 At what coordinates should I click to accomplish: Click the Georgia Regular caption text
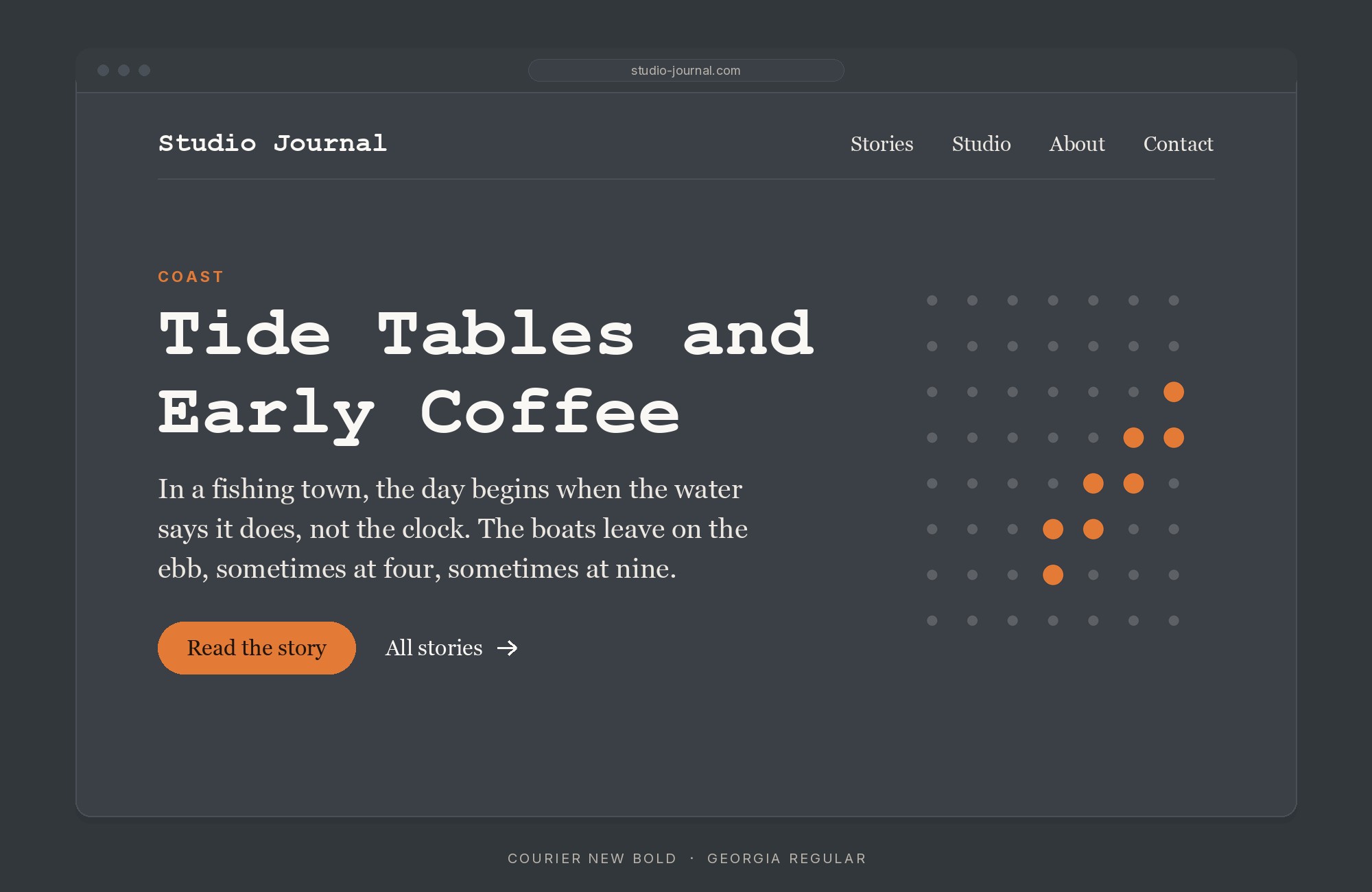[x=787, y=858]
